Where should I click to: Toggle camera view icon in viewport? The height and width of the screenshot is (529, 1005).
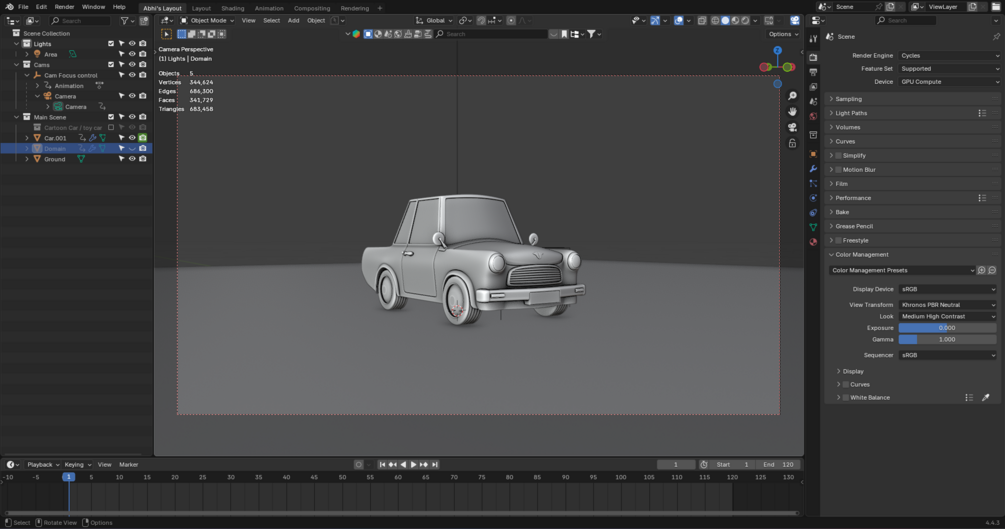(x=792, y=127)
